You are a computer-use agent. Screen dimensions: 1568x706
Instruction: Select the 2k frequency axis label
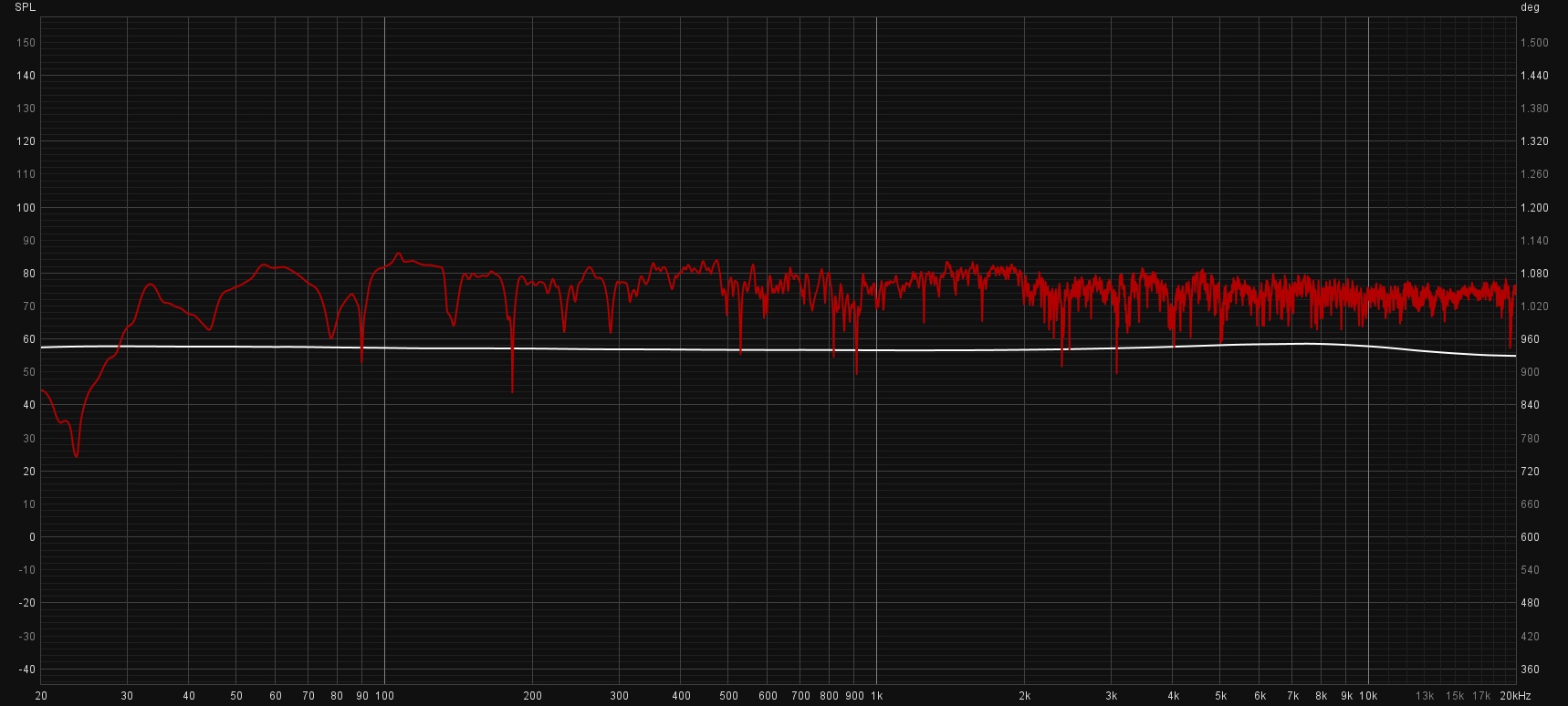click(1025, 696)
